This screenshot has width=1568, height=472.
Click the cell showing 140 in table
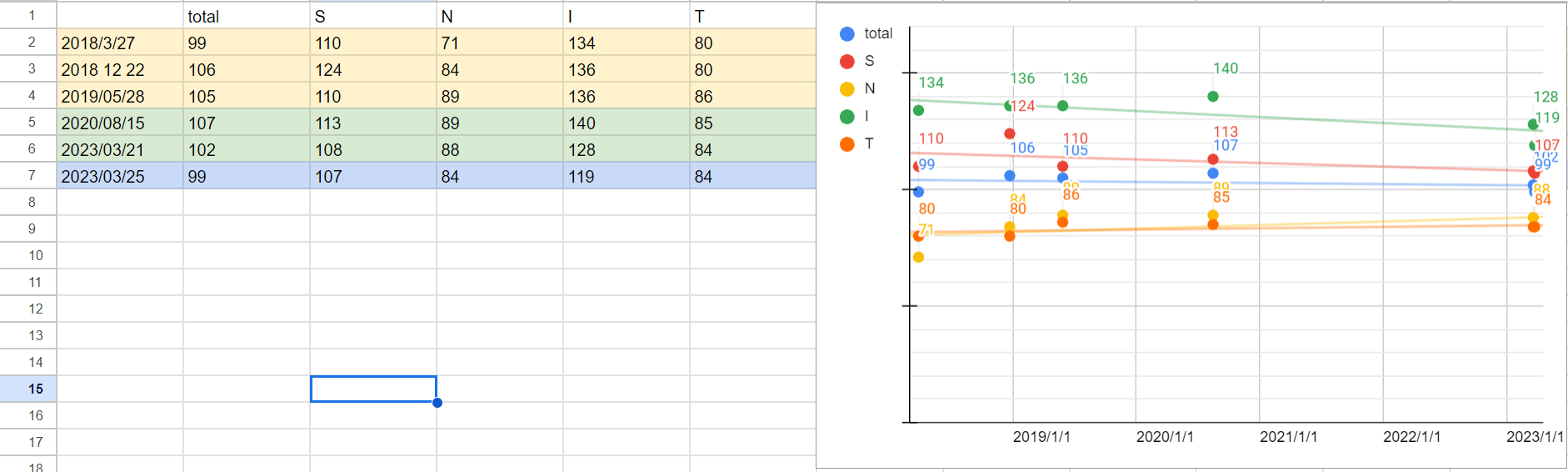pyautogui.click(x=626, y=123)
